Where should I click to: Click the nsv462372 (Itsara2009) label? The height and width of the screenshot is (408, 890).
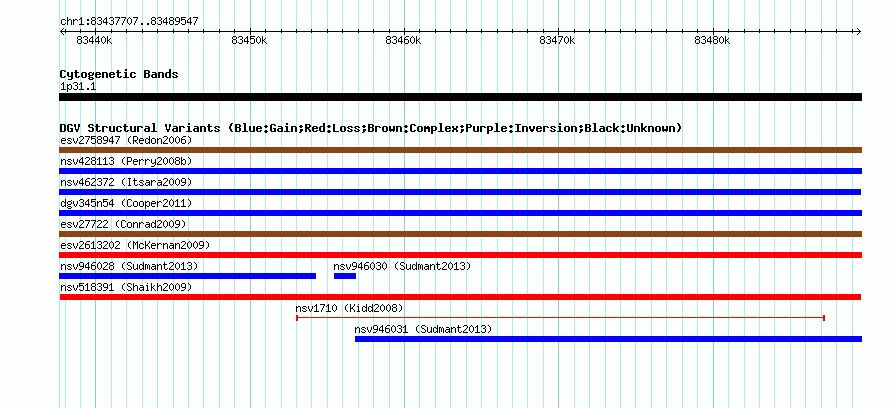point(126,182)
